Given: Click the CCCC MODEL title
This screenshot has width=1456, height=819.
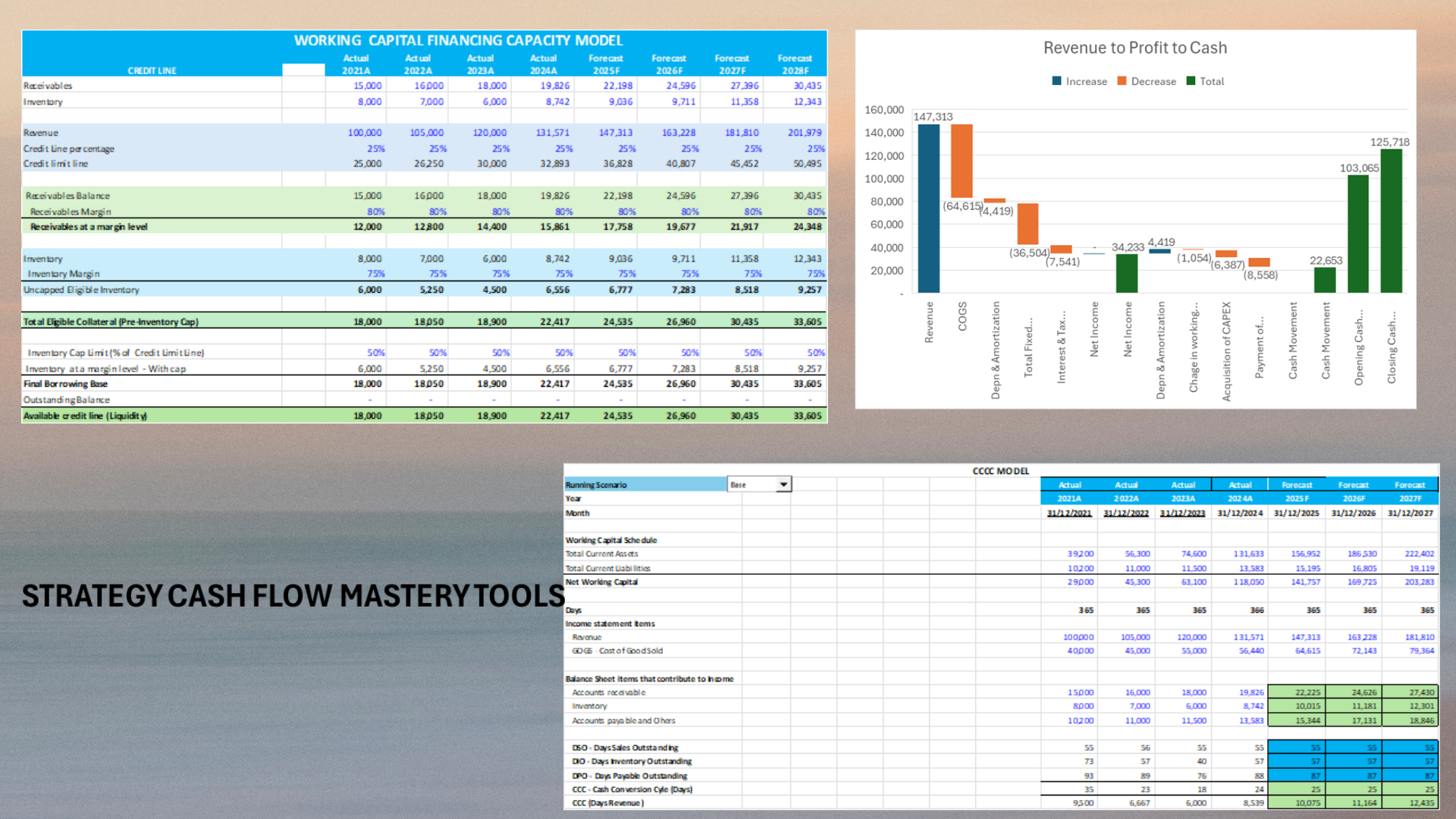Looking at the screenshot, I should point(1000,471).
